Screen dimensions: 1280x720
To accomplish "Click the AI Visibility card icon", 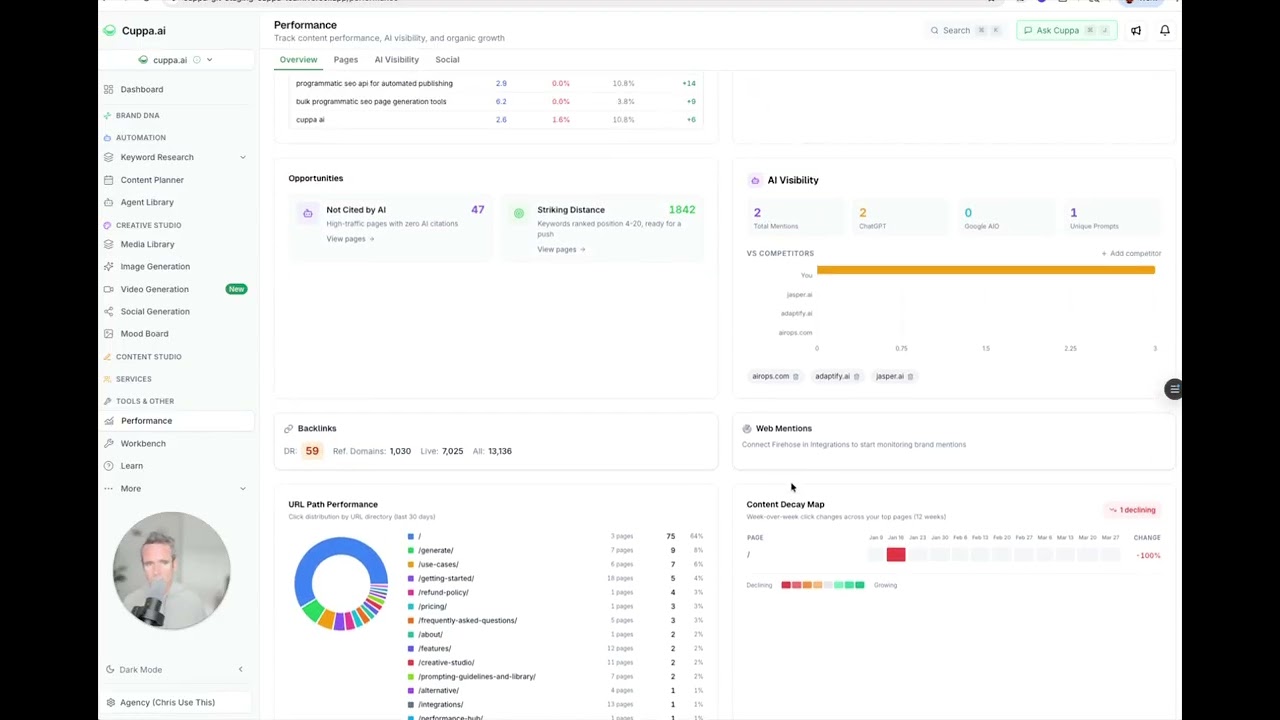I will (755, 180).
